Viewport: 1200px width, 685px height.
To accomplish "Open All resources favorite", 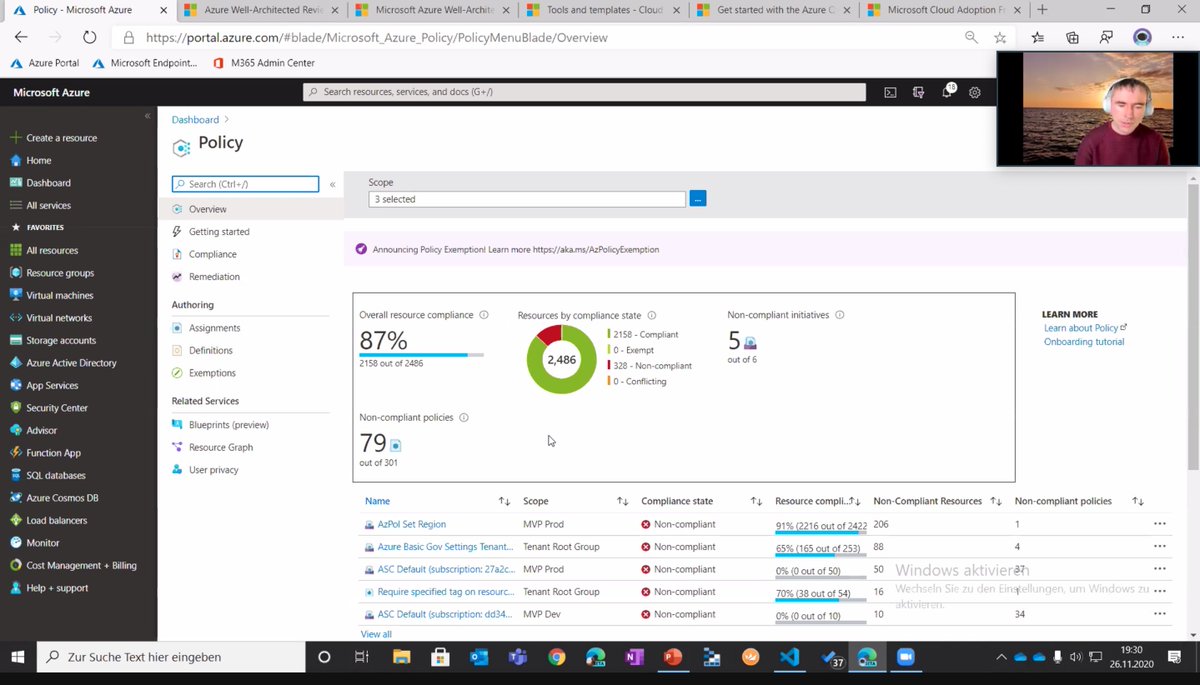I will point(51,250).
